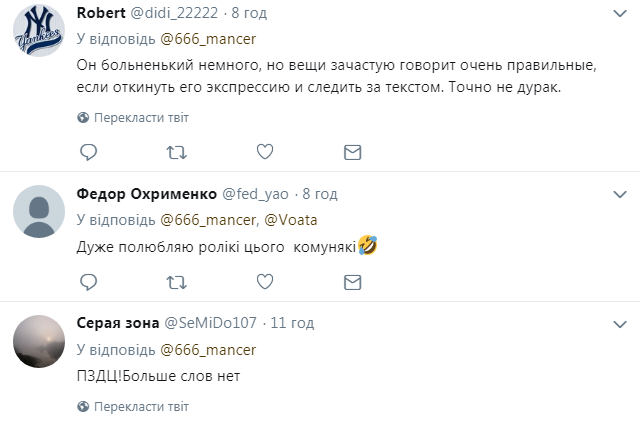The height and width of the screenshot is (423, 640).
Task: Open Серая зона tweet options chevron
Action: pos(620,322)
